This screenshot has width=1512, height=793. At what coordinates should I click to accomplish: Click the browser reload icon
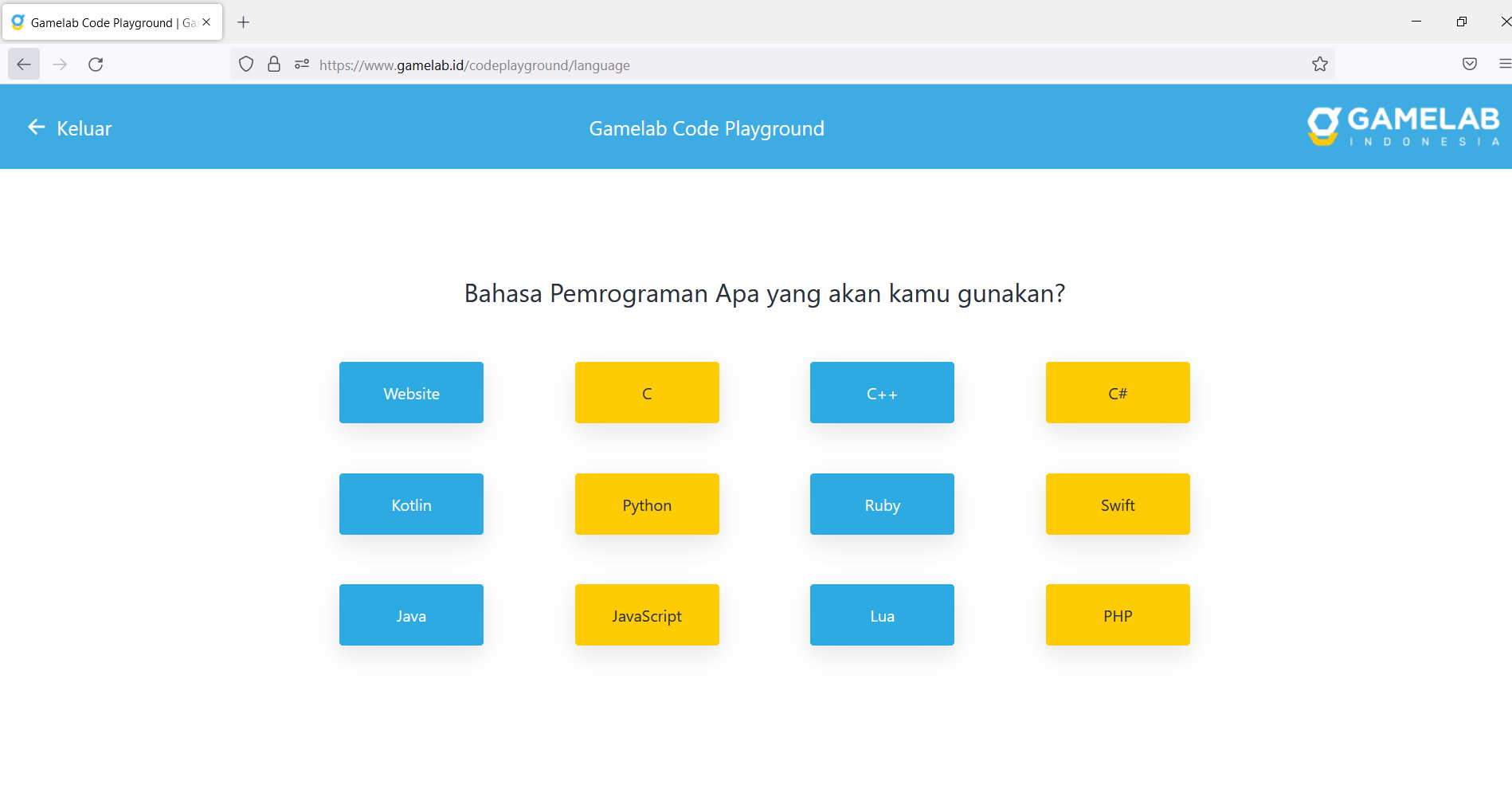pyautogui.click(x=96, y=64)
